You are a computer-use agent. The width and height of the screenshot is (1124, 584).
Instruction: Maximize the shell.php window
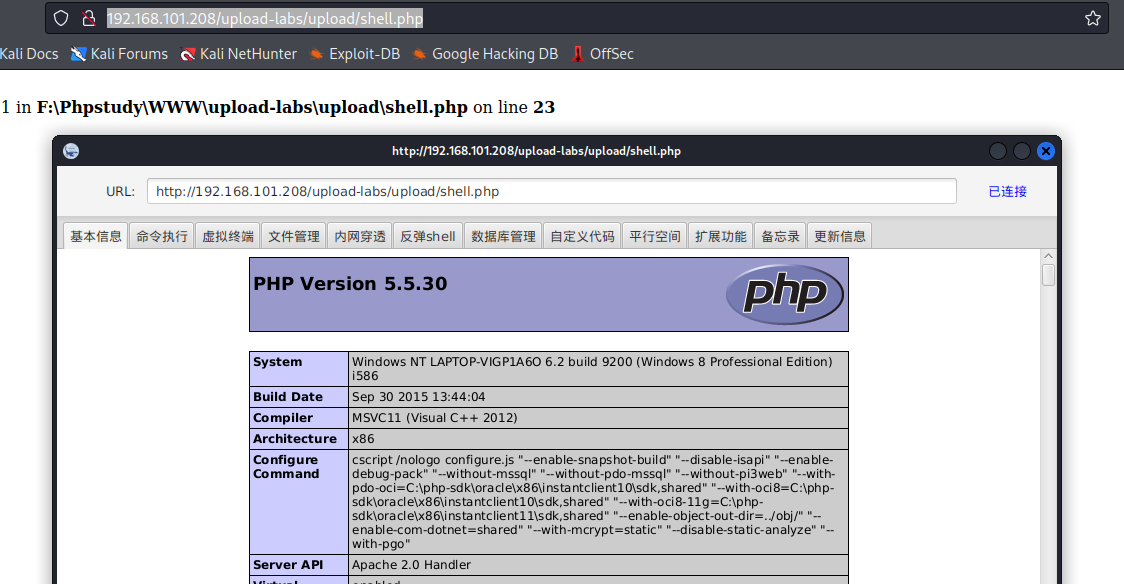click(1021, 150)
